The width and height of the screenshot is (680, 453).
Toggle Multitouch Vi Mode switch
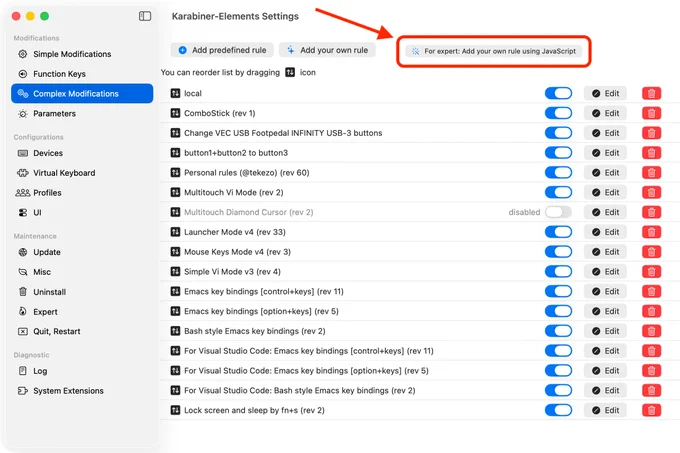[558, 192]
